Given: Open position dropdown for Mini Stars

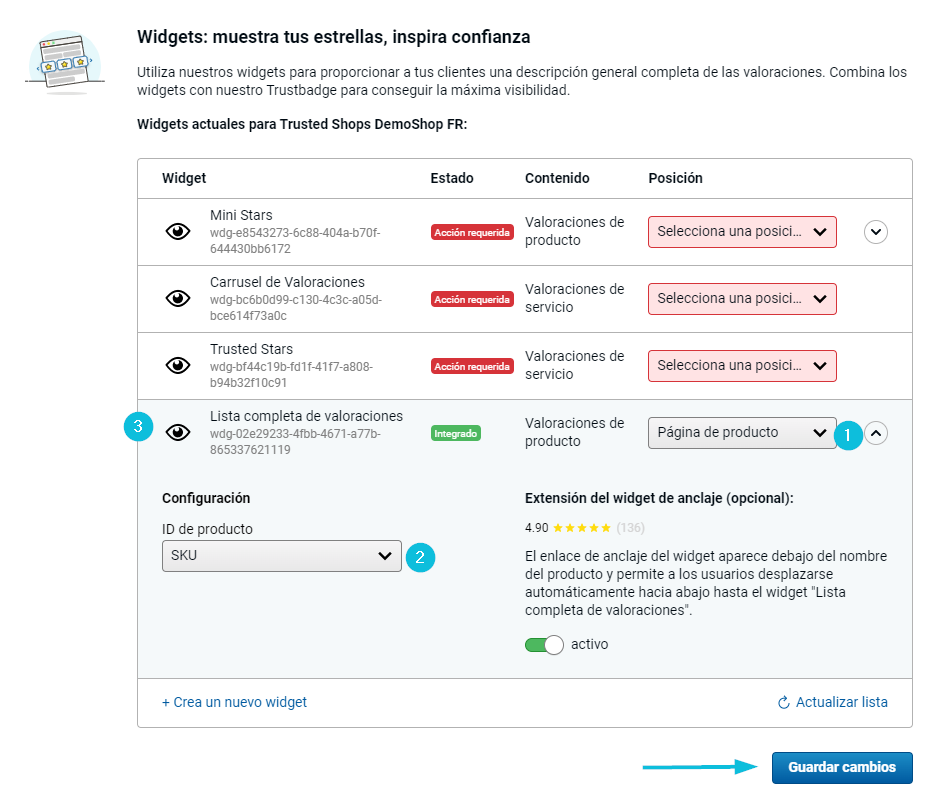Looking at the screenshot, I should 742,232.
